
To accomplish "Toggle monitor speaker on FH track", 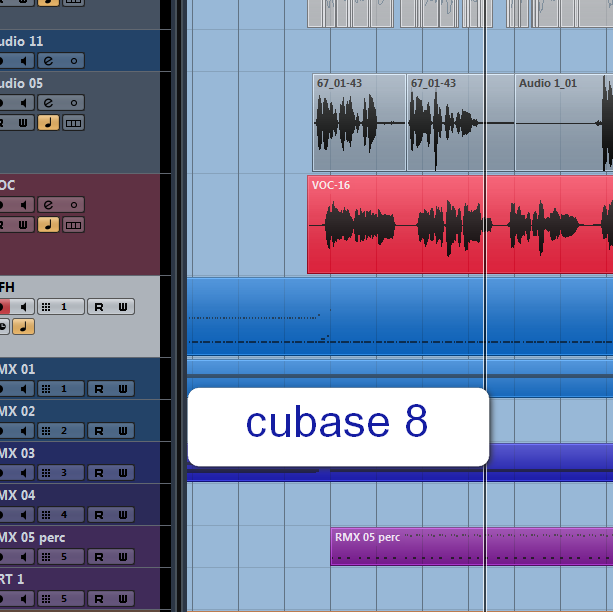I will pos(23,307).
